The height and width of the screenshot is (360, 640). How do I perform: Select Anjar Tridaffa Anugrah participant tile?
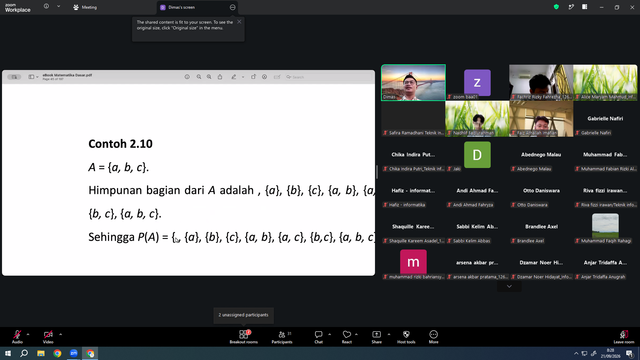coord(605,263)
